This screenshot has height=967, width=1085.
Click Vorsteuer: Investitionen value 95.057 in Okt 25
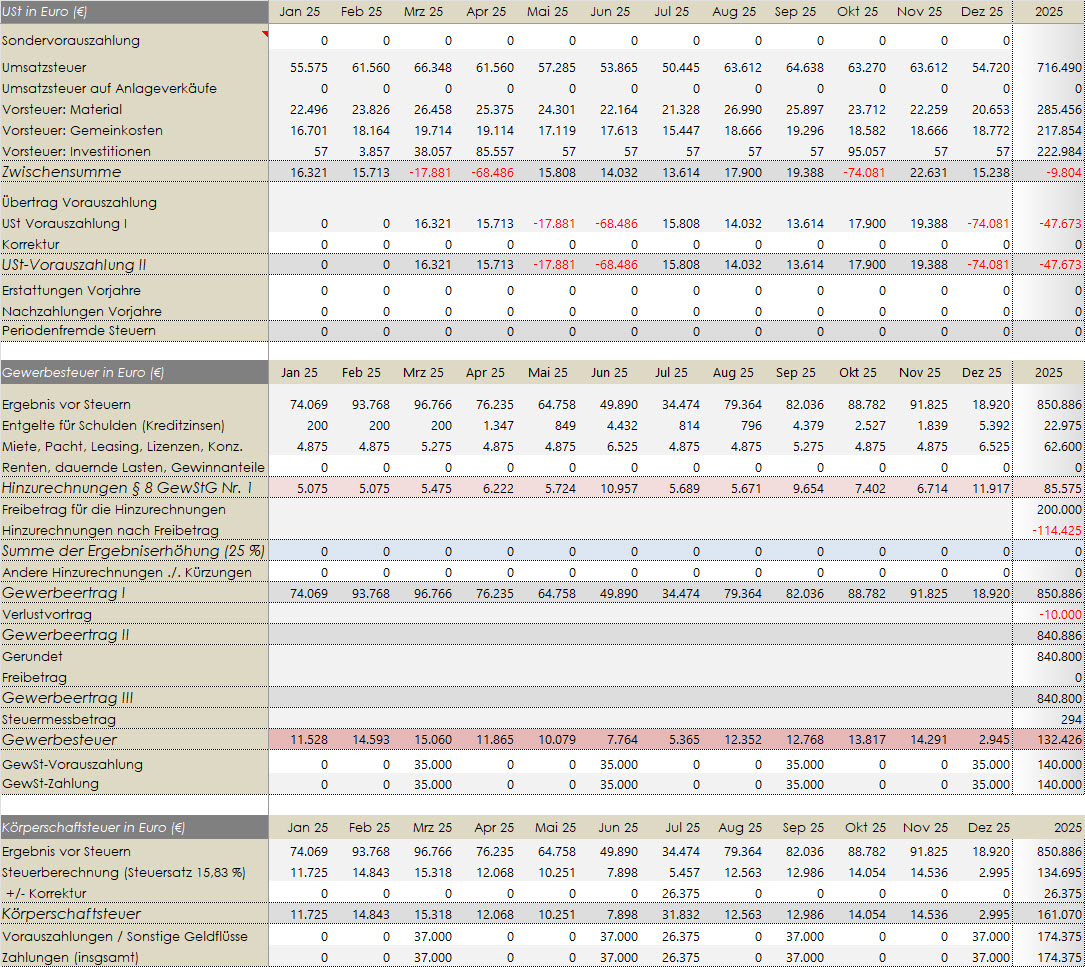866,152
